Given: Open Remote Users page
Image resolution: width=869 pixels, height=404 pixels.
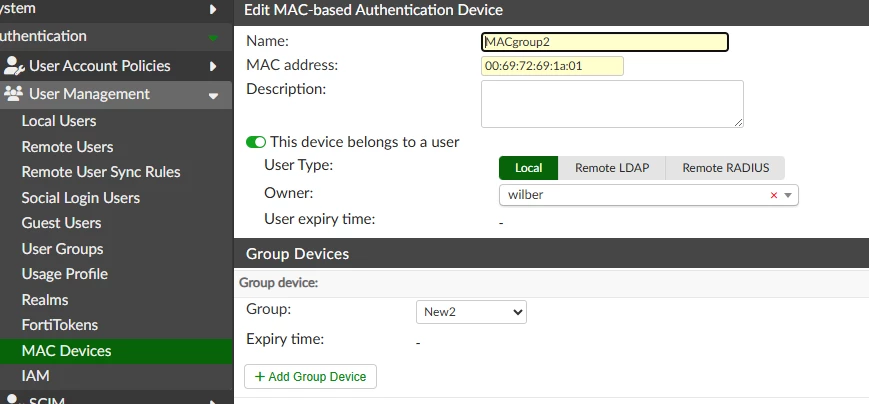Looking at the screenshot, I should [x=67, y=147].
